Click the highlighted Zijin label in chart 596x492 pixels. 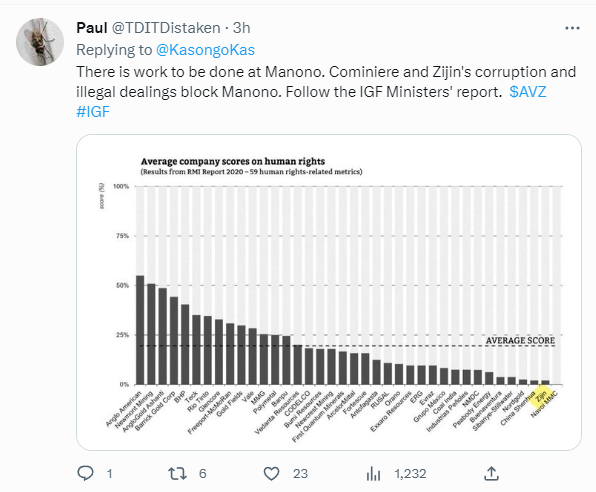(x=541, y=396)
